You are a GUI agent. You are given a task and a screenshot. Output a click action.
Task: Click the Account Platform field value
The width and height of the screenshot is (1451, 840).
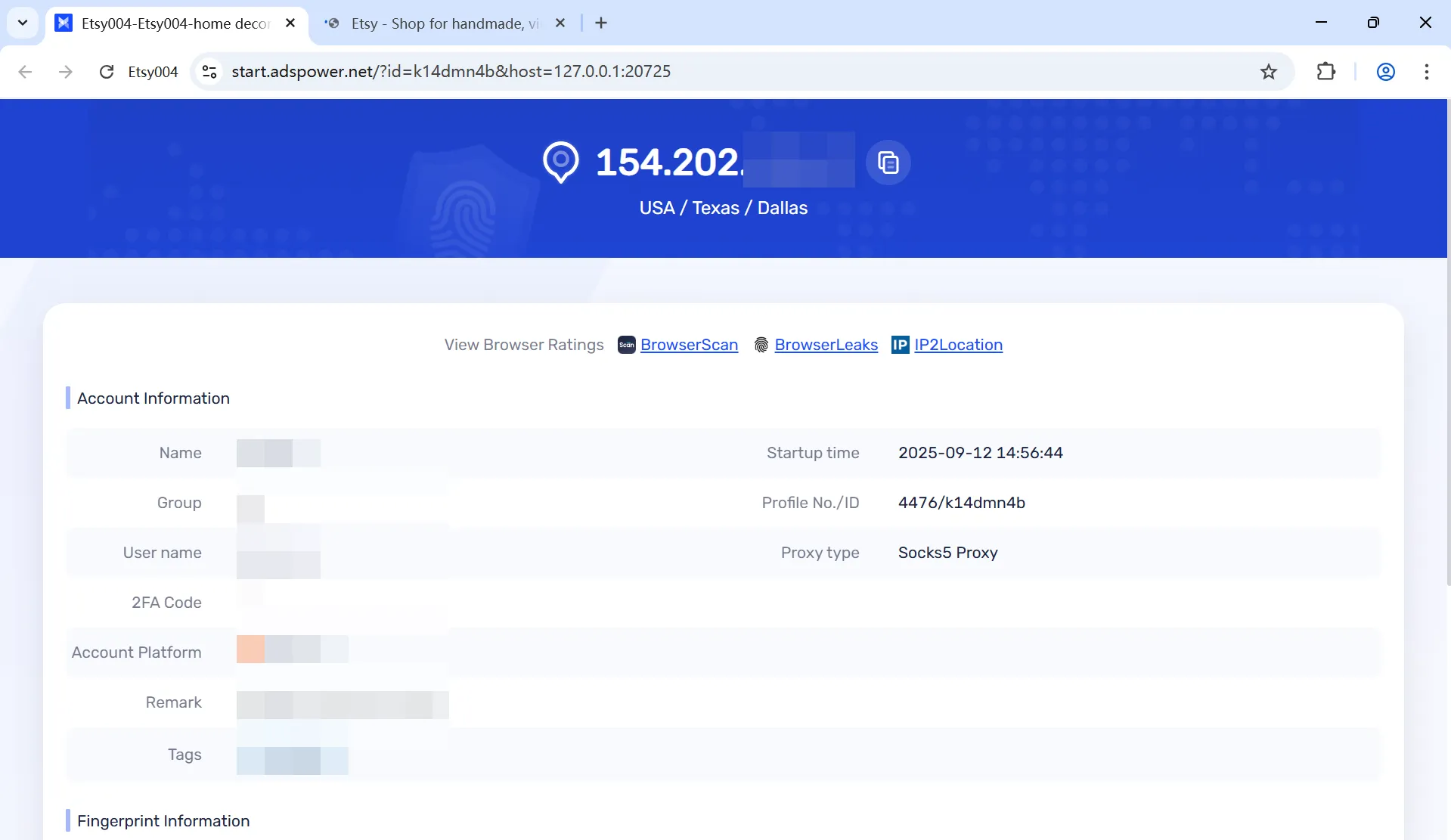(x=292, y=649)
